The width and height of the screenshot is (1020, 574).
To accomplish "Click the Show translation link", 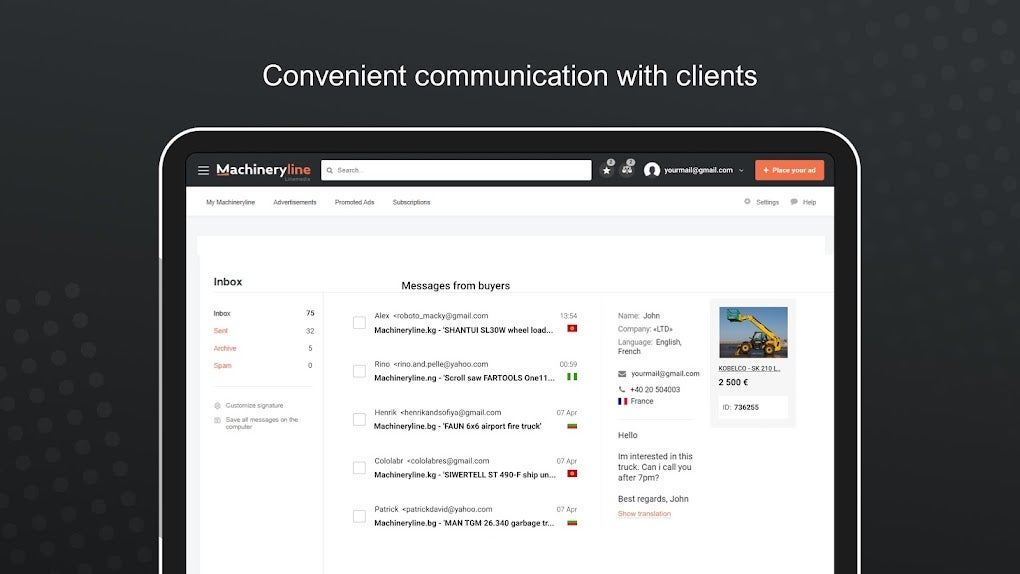I will click(644, 513).
